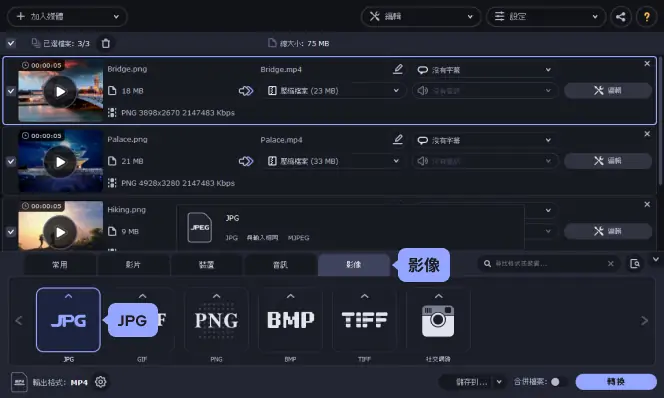Play the Palace.png preview
The image size is (664, 398).
click(x=60, y=162)
